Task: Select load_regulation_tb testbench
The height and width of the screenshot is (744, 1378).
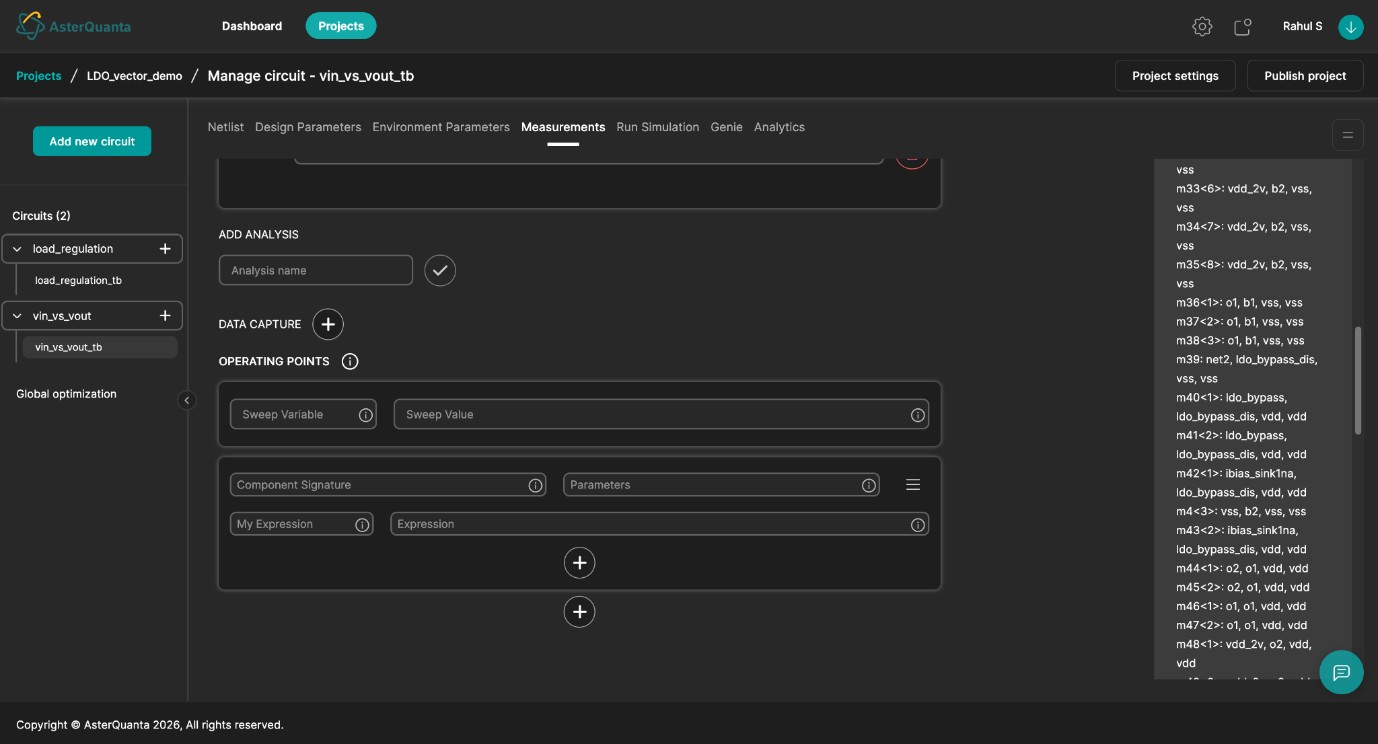Action: pos(78,281)
